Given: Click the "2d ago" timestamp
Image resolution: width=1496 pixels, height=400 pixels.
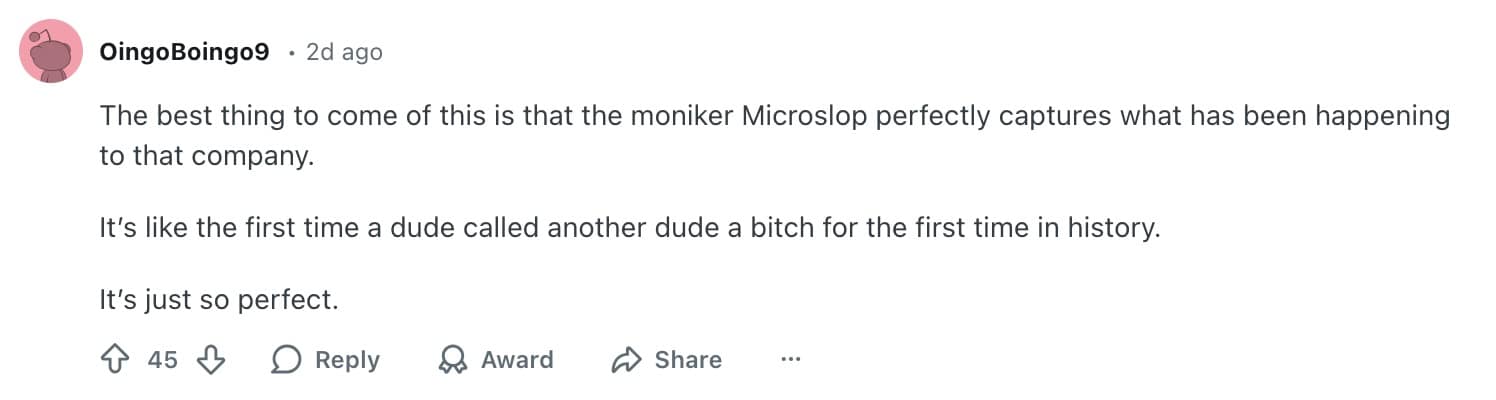Looking at the screenshot, I should pyautogui.click(x=344, y=52).
